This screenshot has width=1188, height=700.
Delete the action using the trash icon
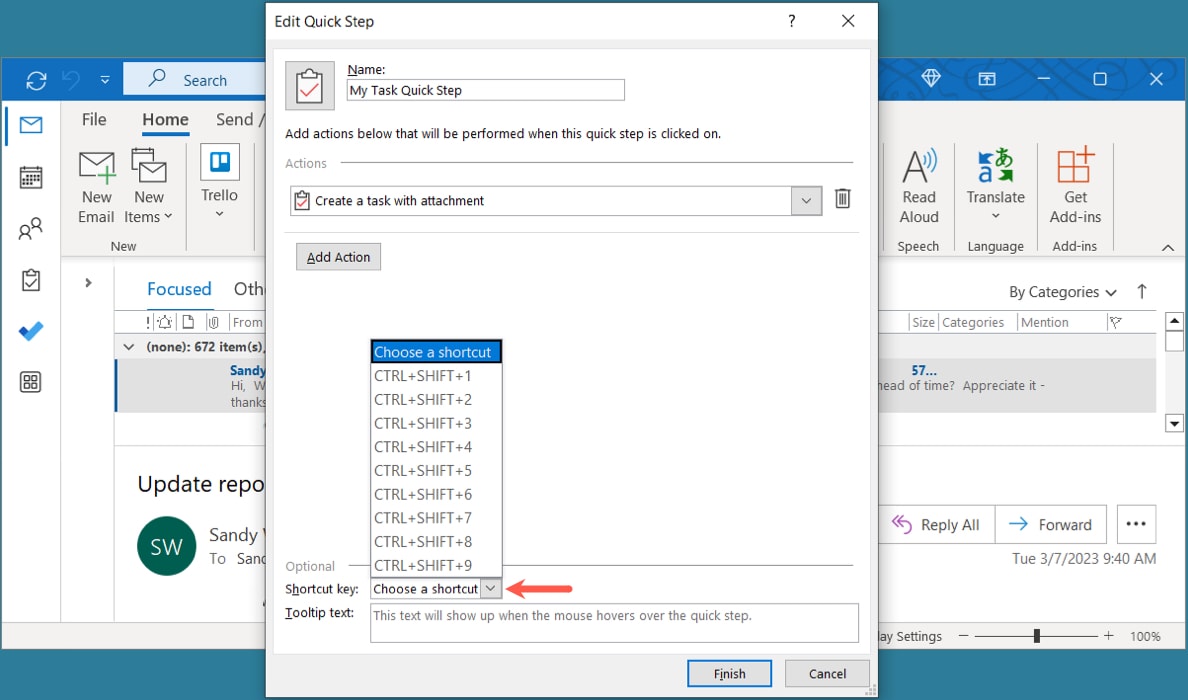[x=842, y=199]
